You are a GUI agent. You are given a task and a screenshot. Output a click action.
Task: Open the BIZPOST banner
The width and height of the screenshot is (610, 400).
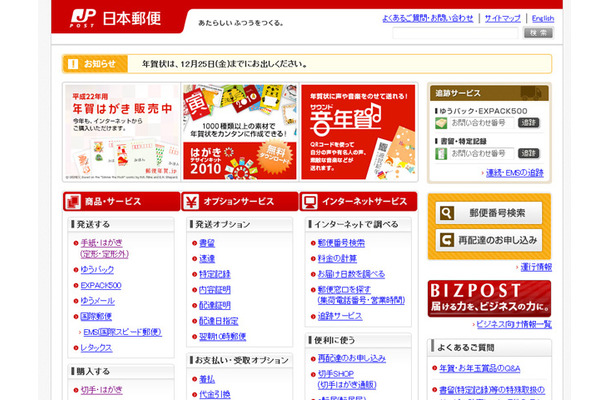coord(489,298)
